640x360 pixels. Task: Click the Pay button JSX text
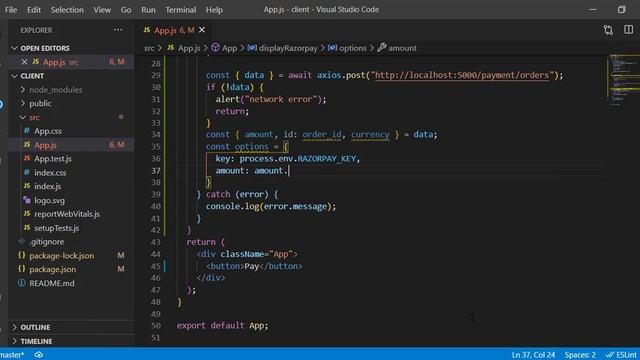point(252,266)
